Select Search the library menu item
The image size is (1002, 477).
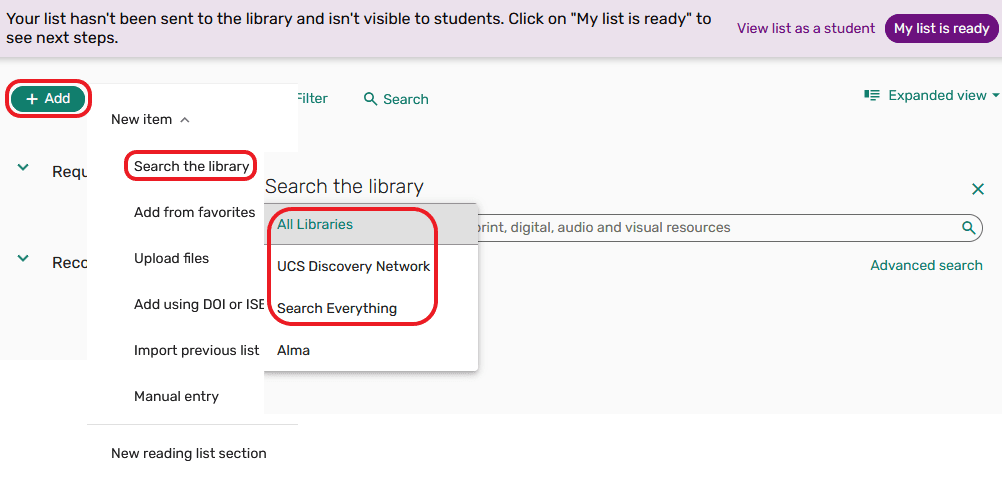pos(191,166)
